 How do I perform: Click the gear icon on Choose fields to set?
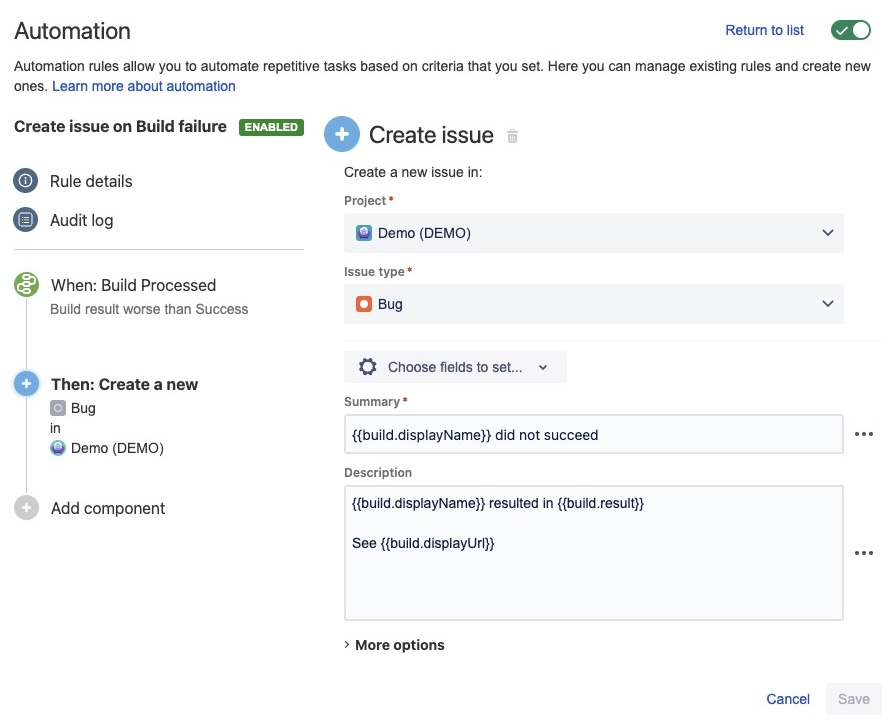pyautogui.click(x=365, y=367)
